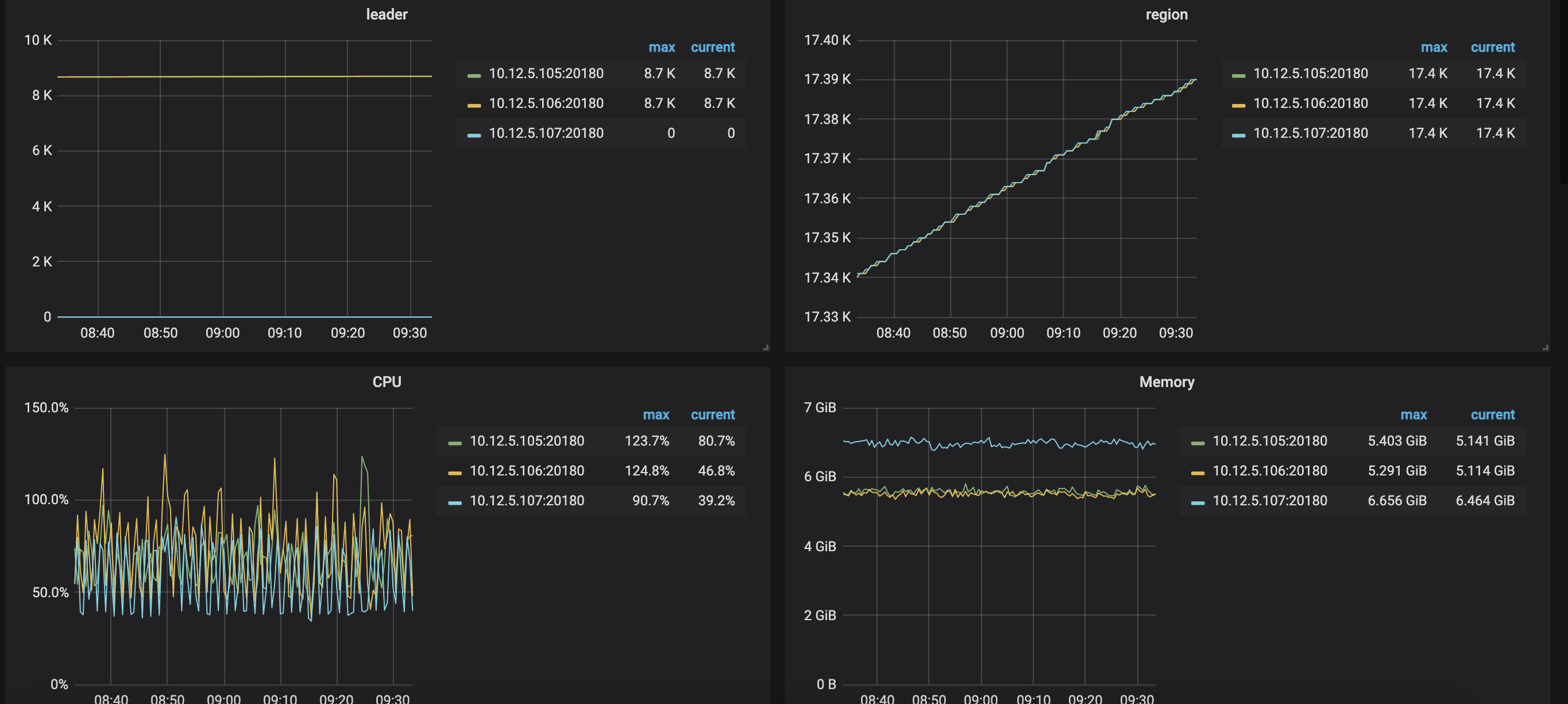Open the region panel title menu
The width and height of the screenshot is (1568, 704).
point(1165,14)
